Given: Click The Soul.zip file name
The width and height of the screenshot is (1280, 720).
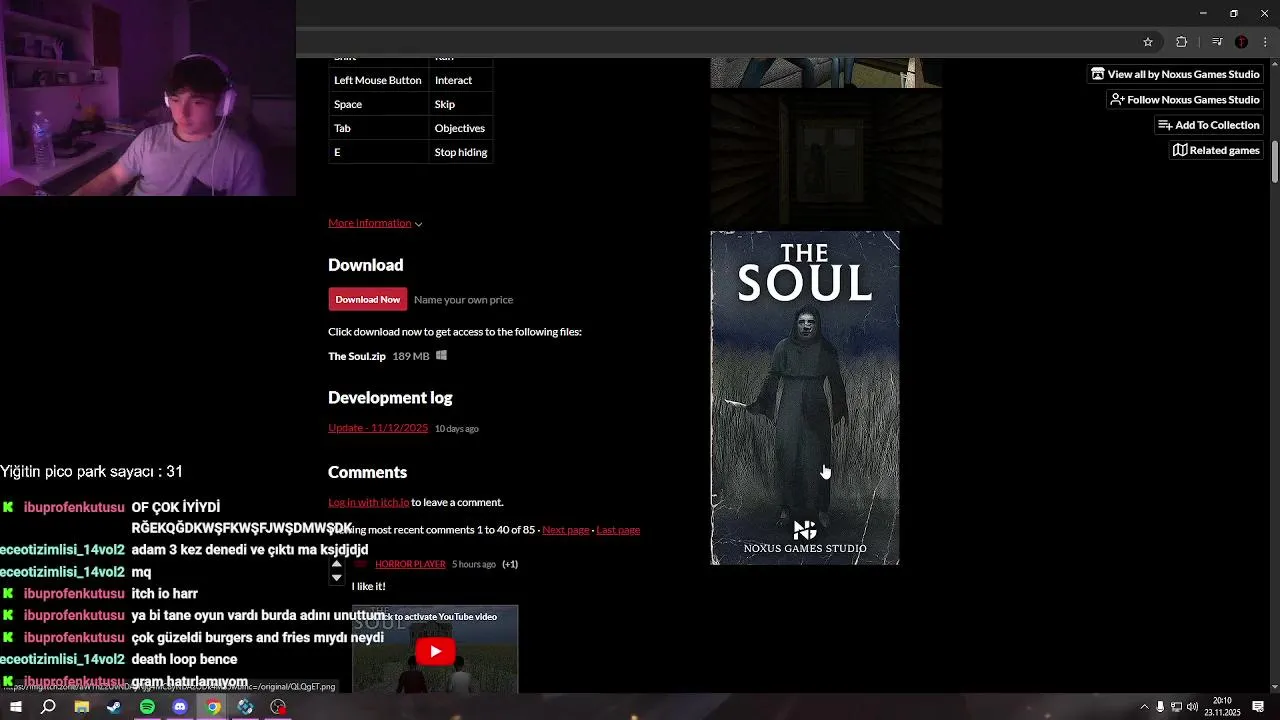Looking at the screenshot, I should coord(357,356).
